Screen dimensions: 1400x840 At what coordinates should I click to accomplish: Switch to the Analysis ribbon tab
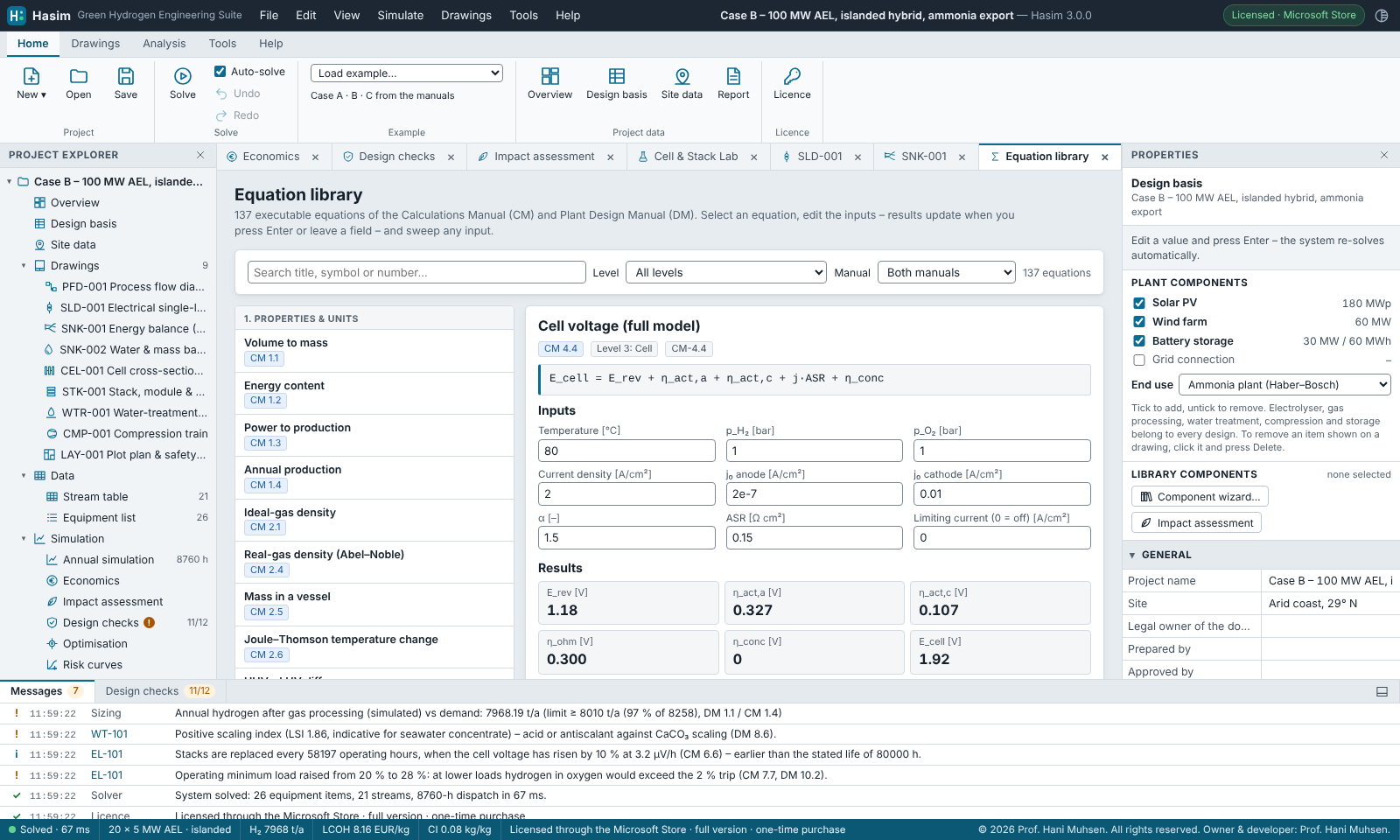point(164,44)
